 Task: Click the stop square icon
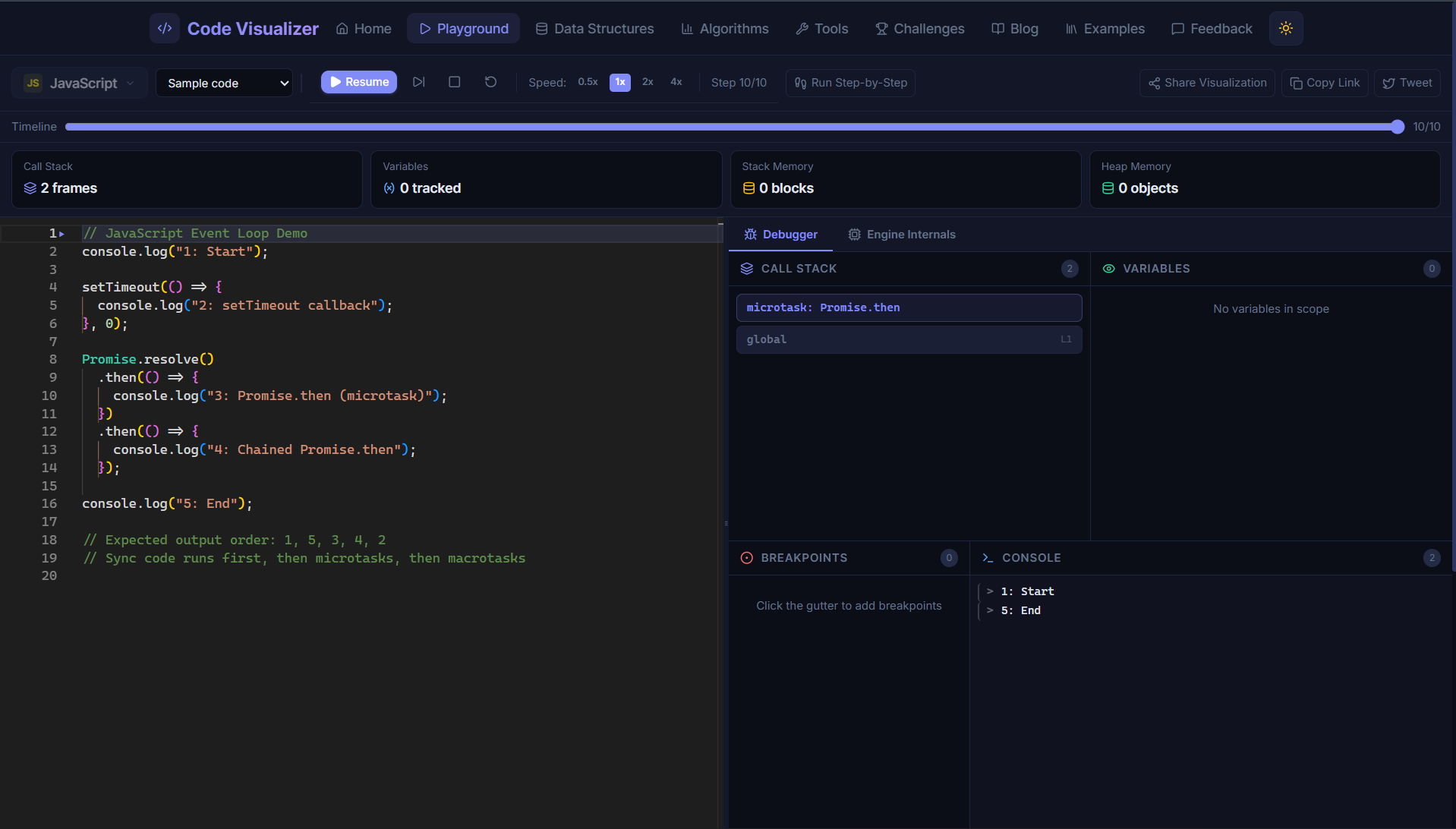(455, 82)
